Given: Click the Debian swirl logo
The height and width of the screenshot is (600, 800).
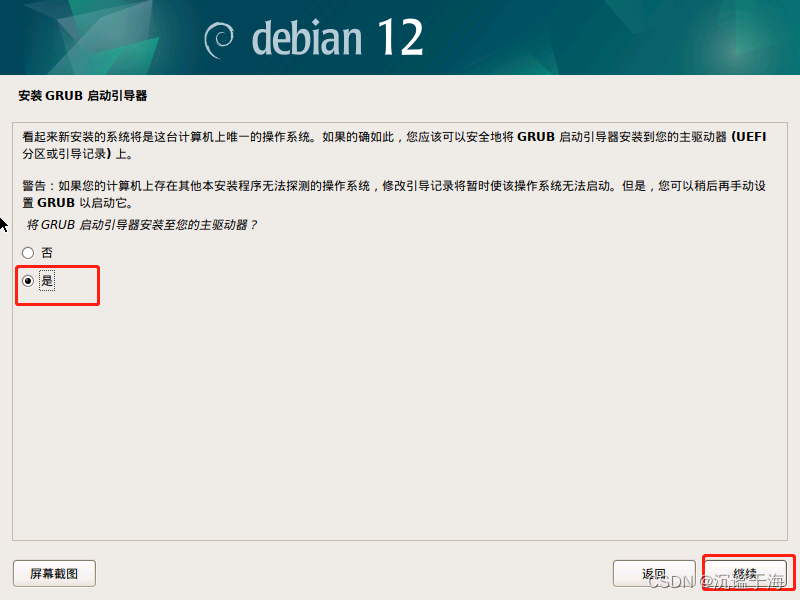Looking at the screenshot, I should click(x=218, y=40).
